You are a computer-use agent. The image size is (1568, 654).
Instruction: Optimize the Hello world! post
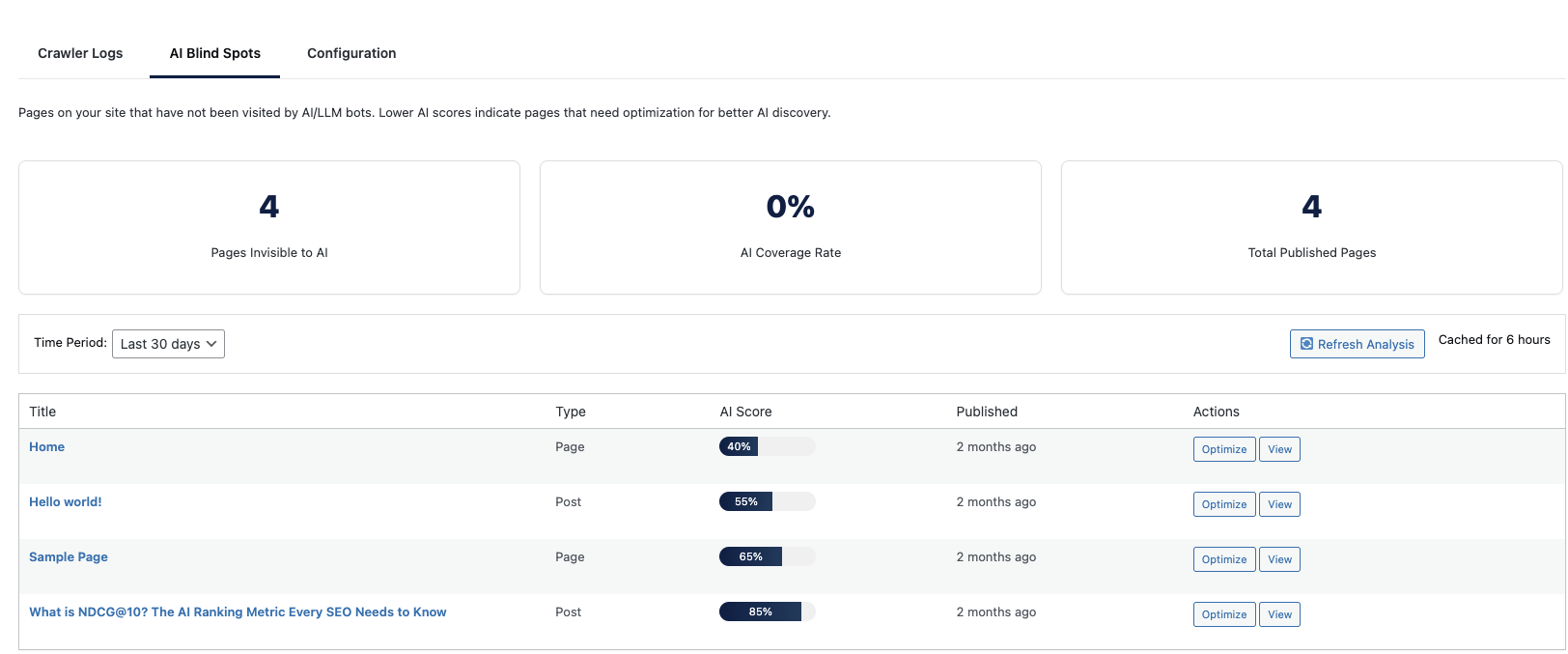(x=1223, y=504)
